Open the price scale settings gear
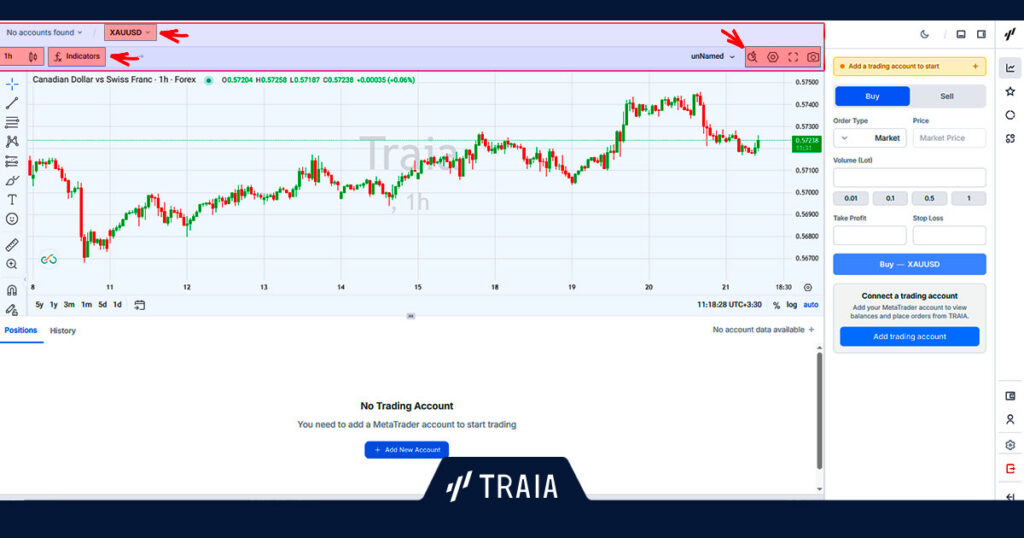The height and width of the screenshot is (538, 1024). pos(808,287)
